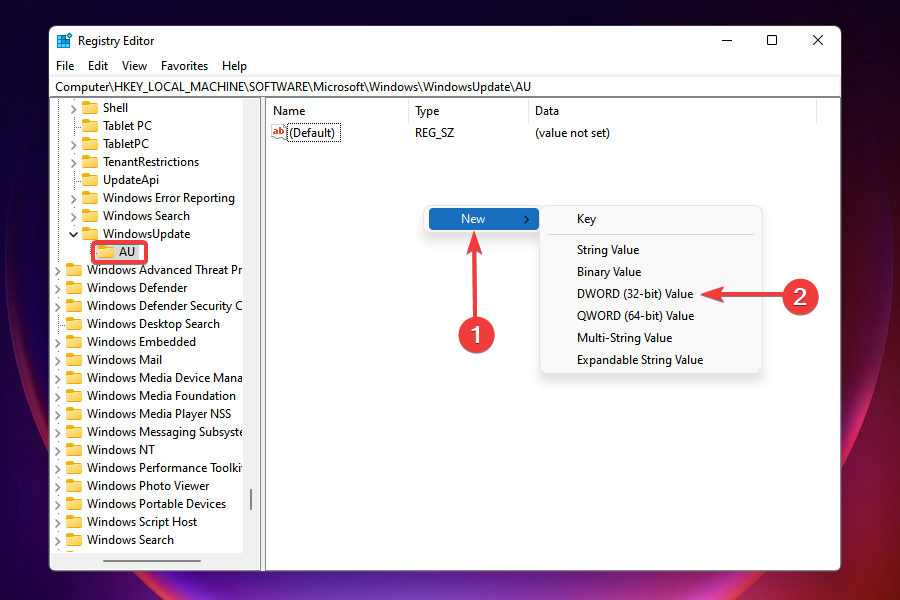900x600 pixels.
Task: Click the Windows Mail folder icon
Action: pos(74,360)
